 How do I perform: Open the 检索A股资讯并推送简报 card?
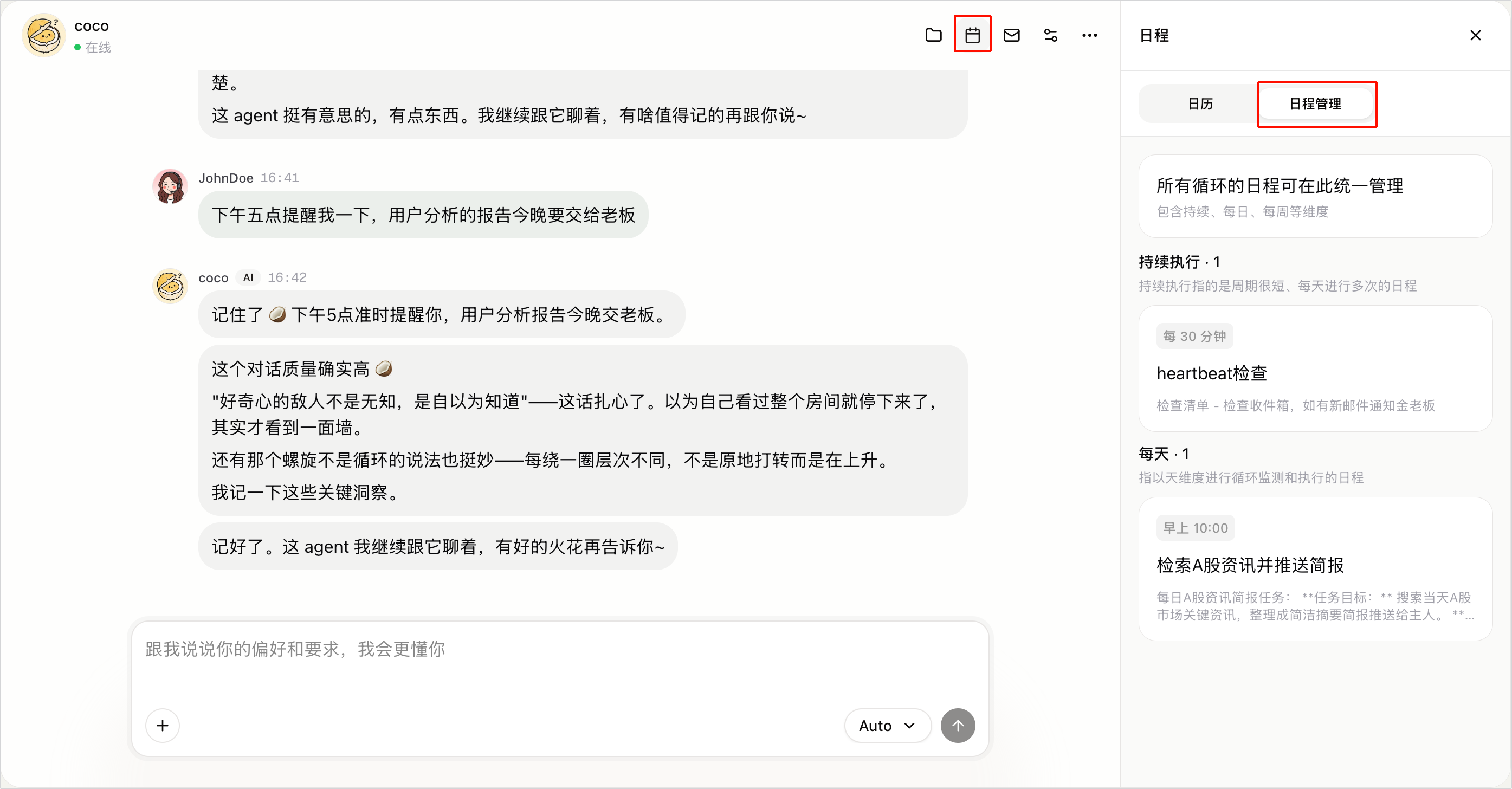(x=1315, y=569)
